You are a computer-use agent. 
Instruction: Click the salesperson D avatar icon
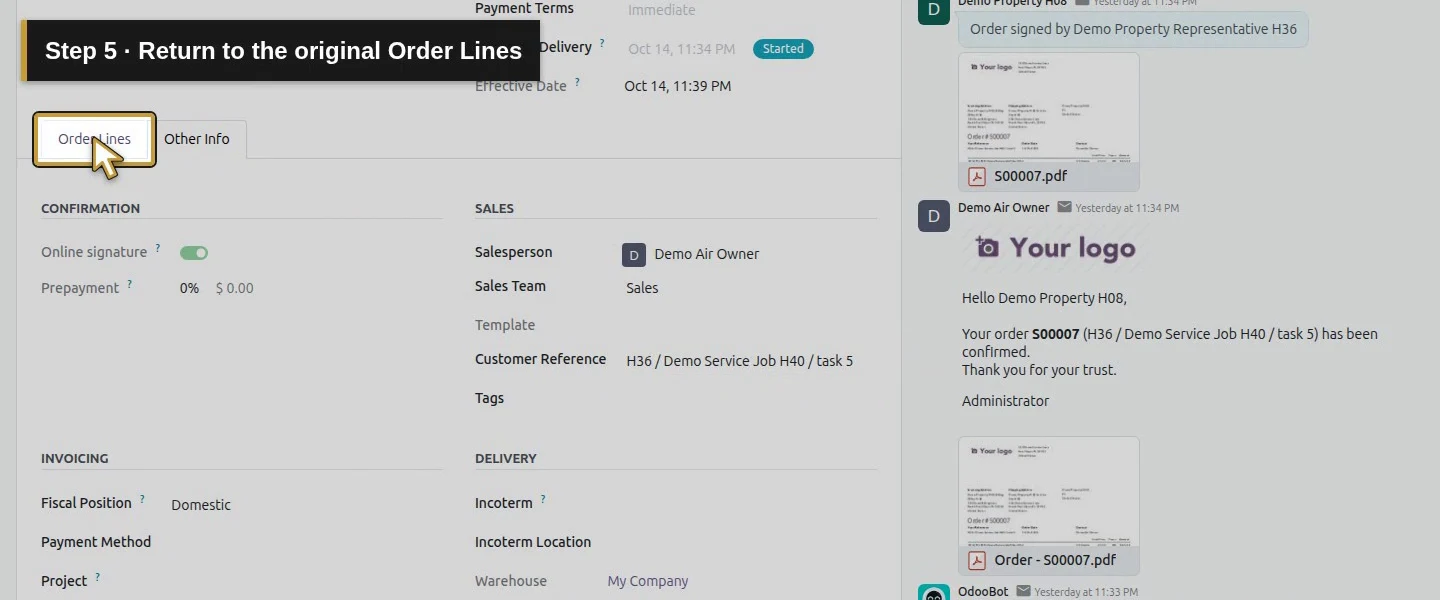tap(634, 254)
